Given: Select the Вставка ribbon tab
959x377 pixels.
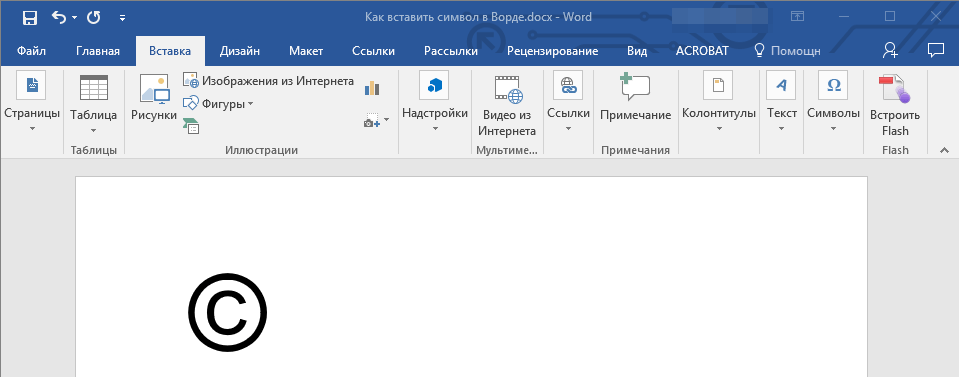Looking at the screenshot, I should pyautogui.click(x=170, y=51).
